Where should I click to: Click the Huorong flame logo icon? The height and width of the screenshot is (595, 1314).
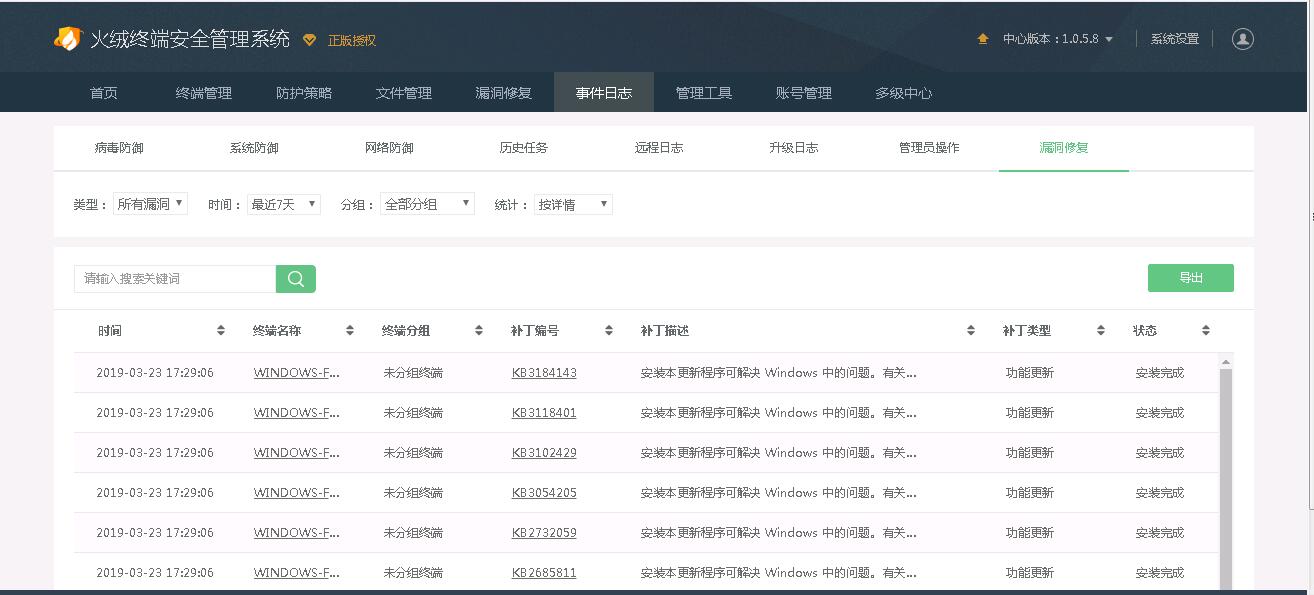[67, 39]
